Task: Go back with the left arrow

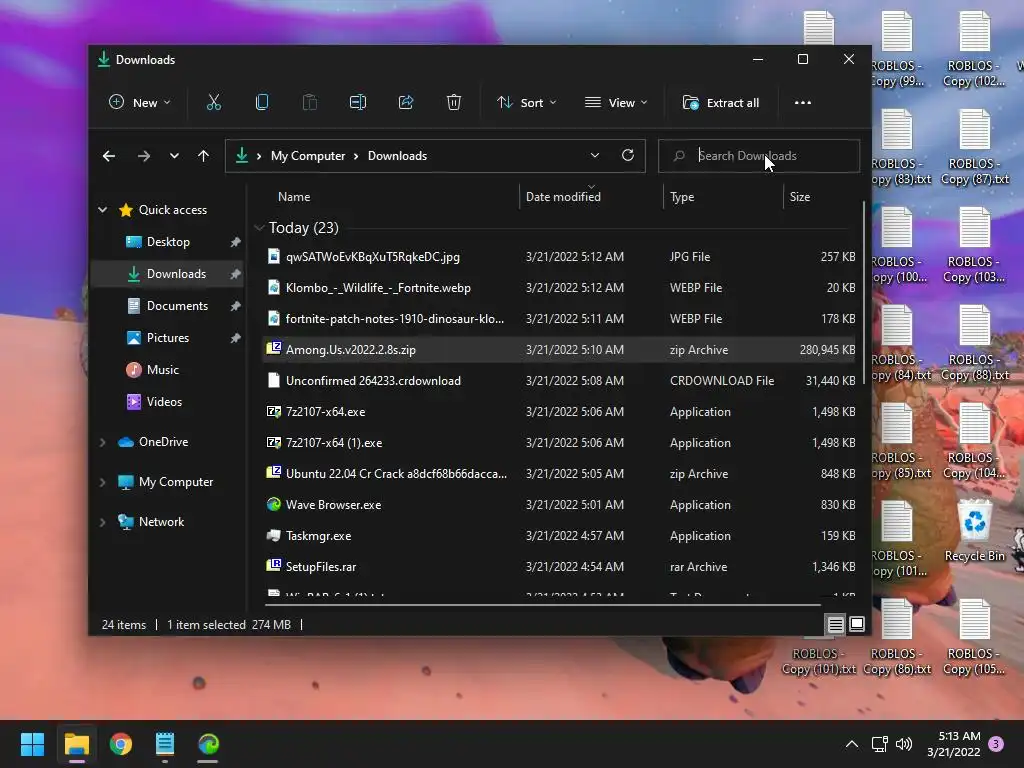Action: pos(109,156)
